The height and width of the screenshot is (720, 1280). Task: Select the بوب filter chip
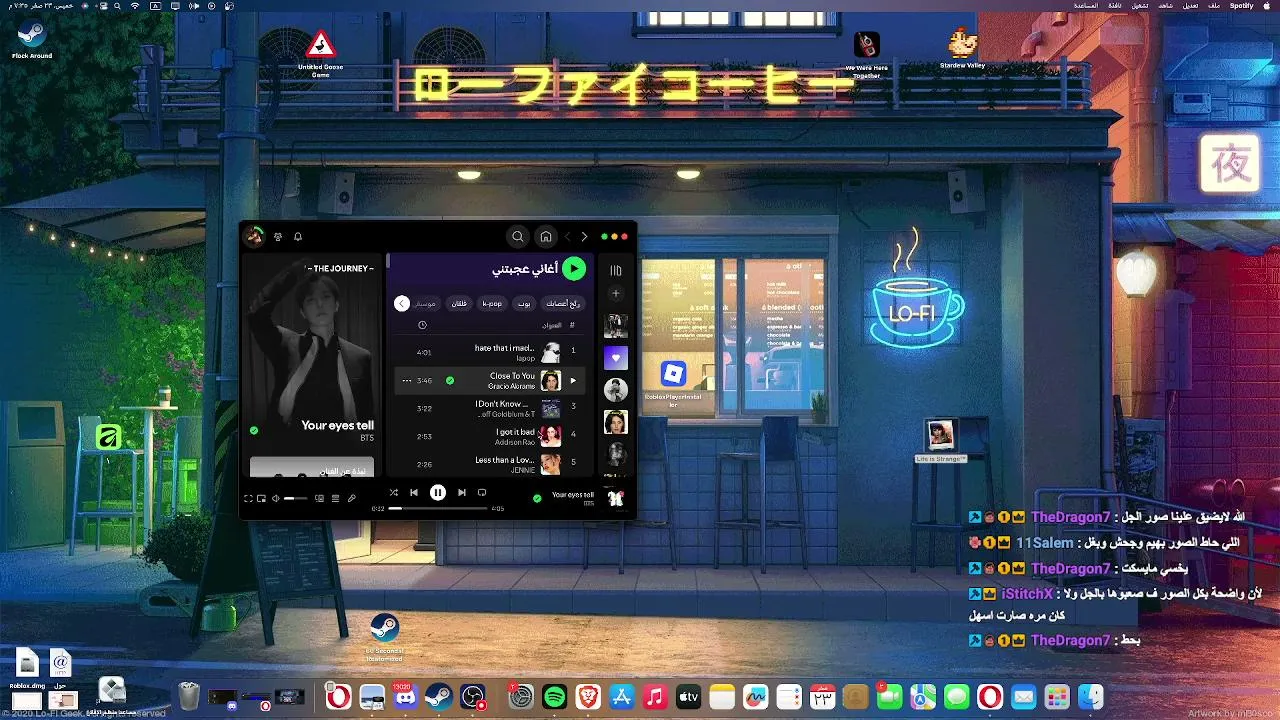coord(524,303)
